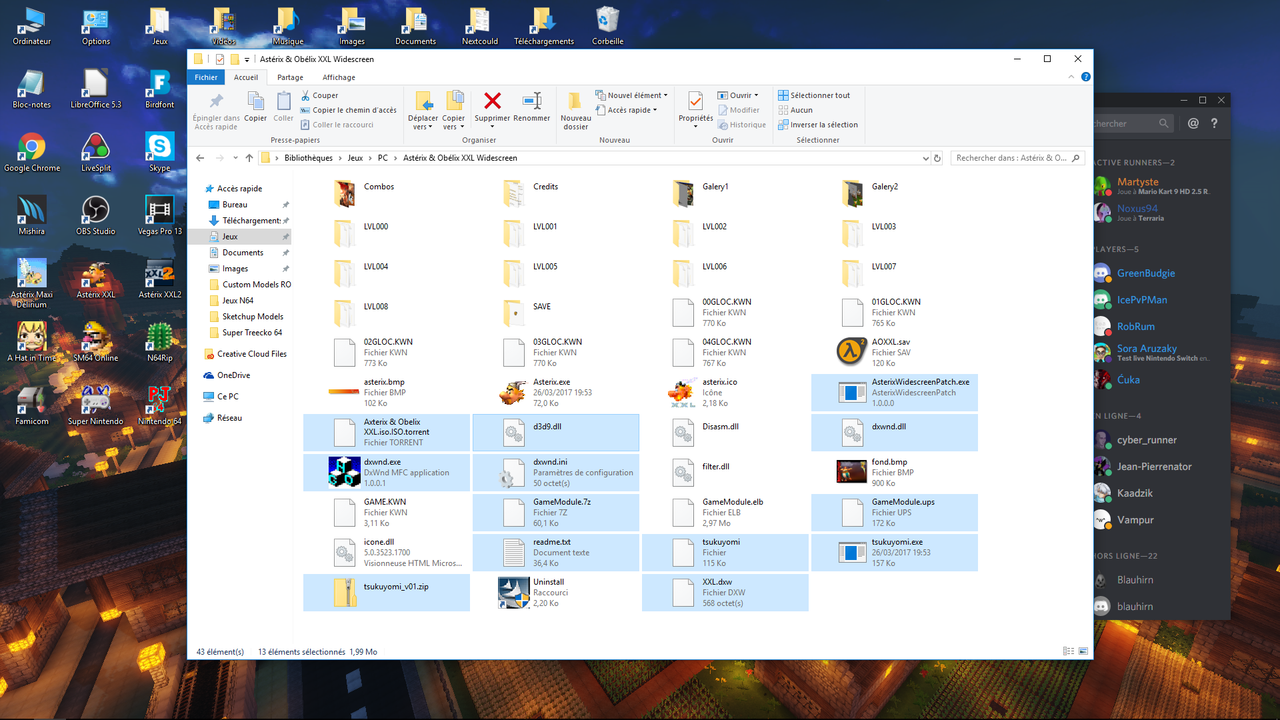Select the AOXXL.sav Half-Life icon file
Image resolution: width=1280 pixels, height=720 pixels.
pos(895,352)
